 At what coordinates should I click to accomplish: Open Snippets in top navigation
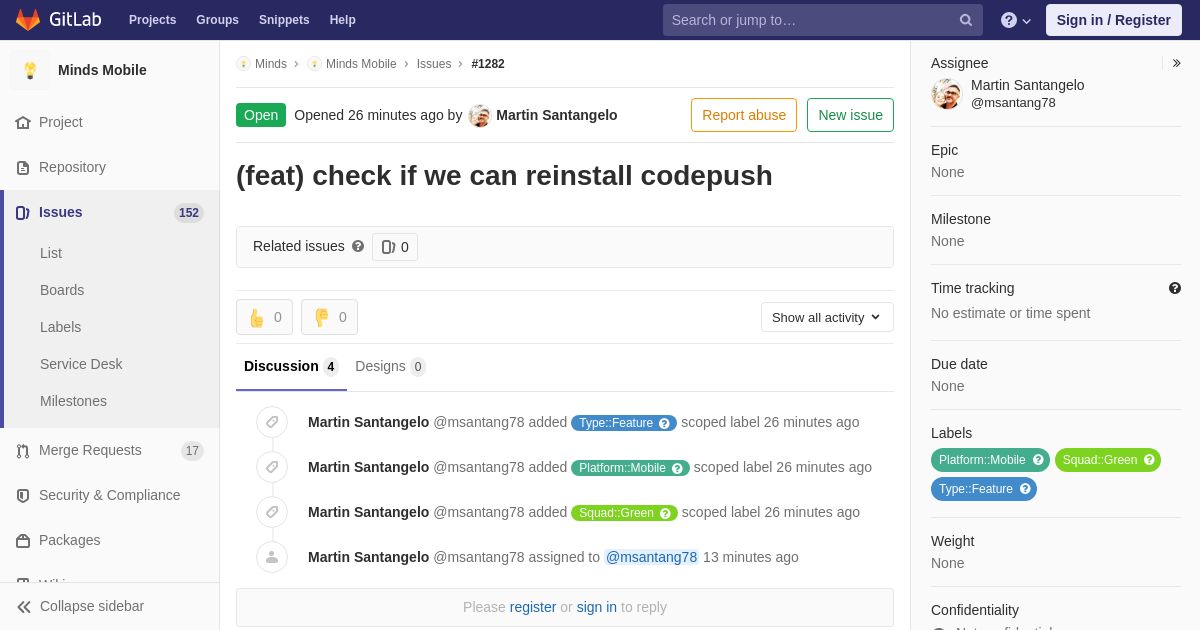point(284,20)
